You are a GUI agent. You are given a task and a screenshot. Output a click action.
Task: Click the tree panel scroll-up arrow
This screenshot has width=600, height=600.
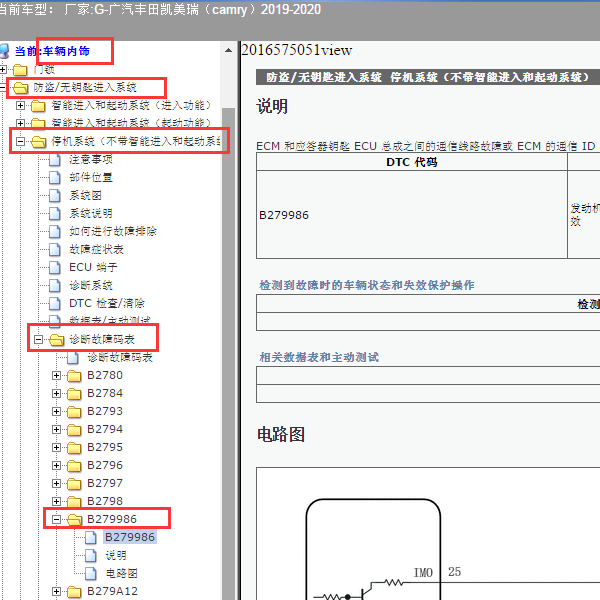228,50
